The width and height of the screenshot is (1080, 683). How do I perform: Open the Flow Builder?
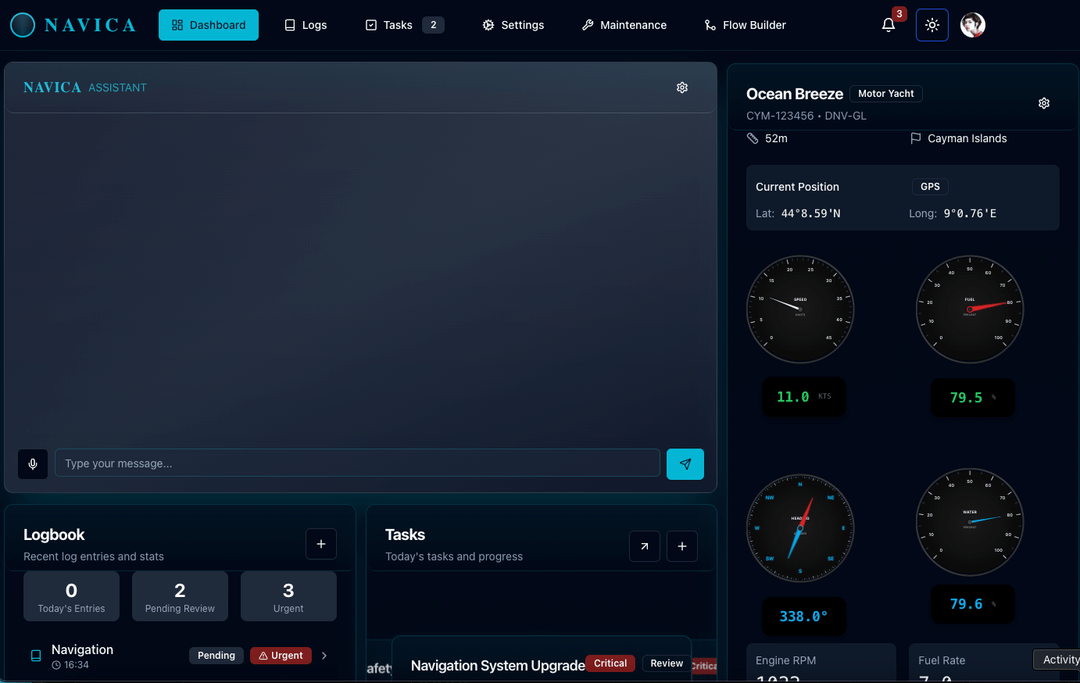coord(745,25)
